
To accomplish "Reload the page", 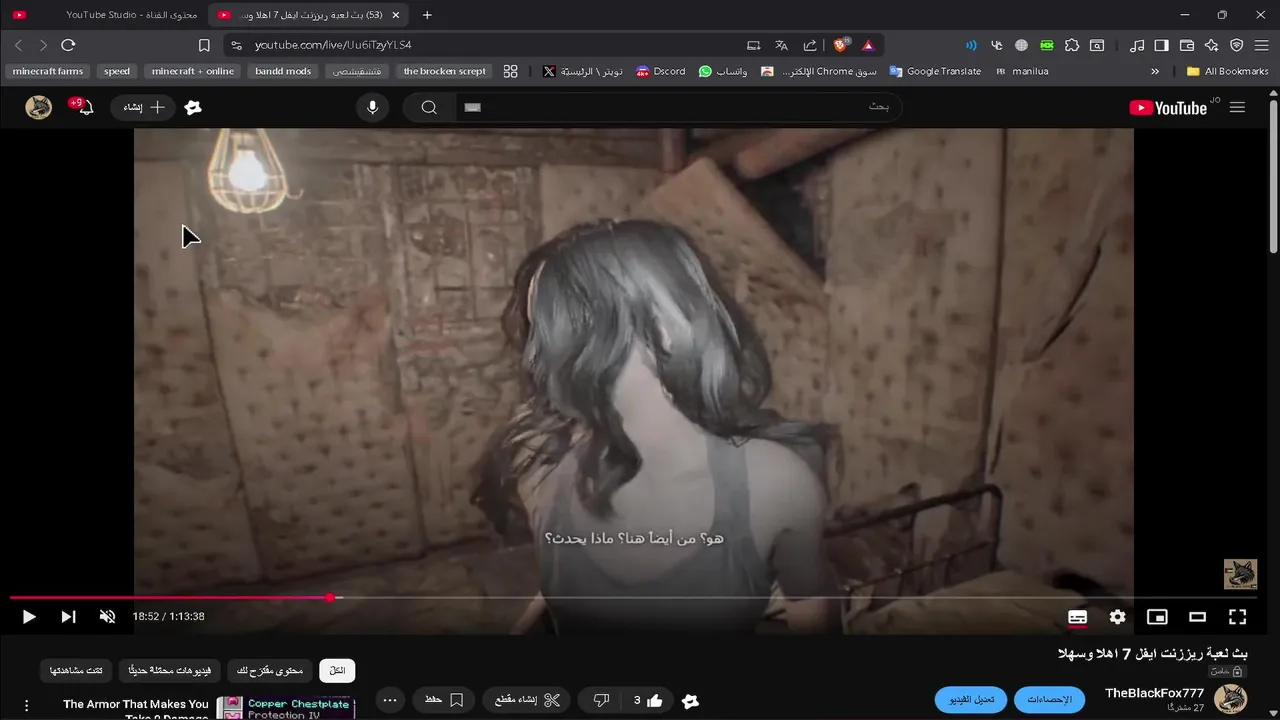I will point(68,45).
